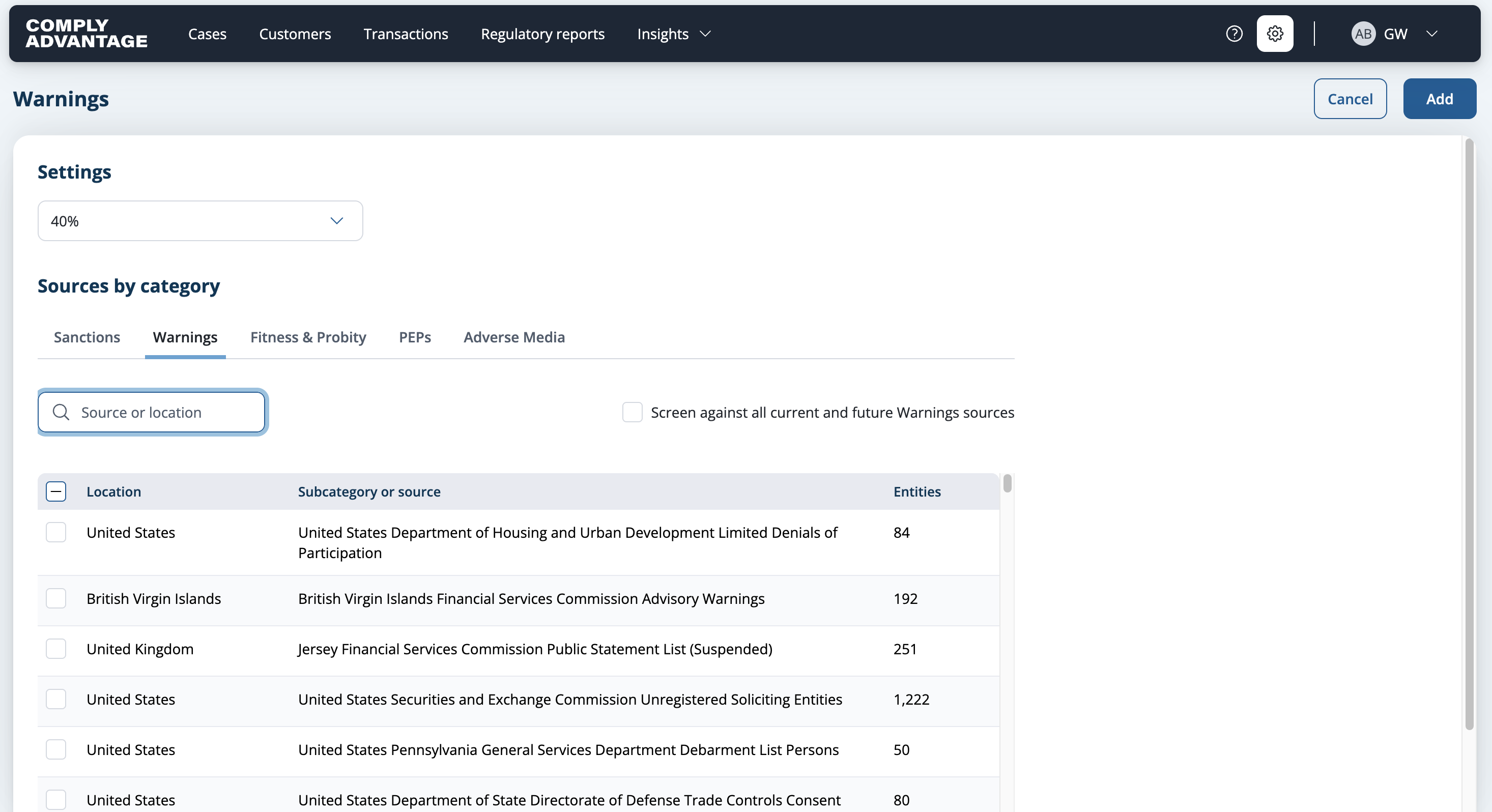1492x812 pixels.
Task: Switch to the Sanctions tab
Action: [87, 337]
